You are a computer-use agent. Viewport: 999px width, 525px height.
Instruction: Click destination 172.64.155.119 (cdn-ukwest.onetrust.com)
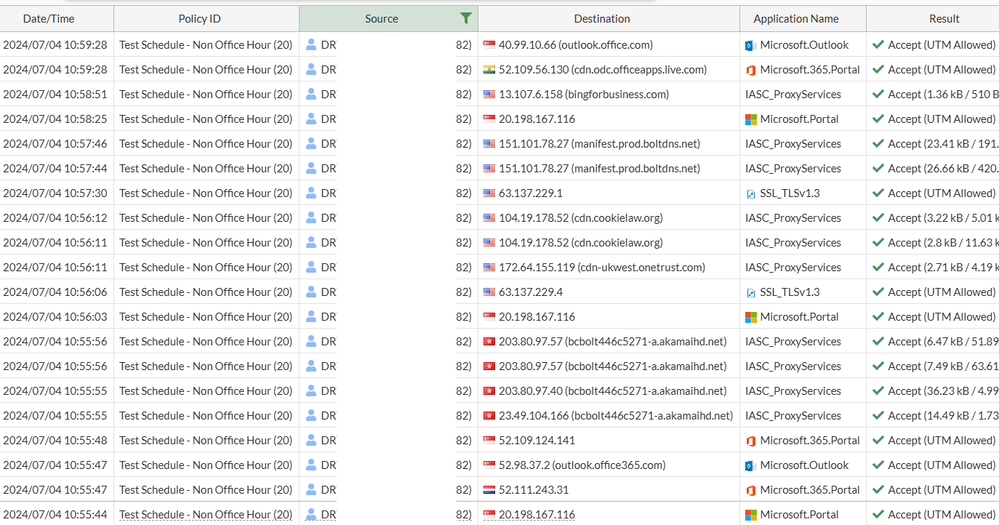click(601, 268)
